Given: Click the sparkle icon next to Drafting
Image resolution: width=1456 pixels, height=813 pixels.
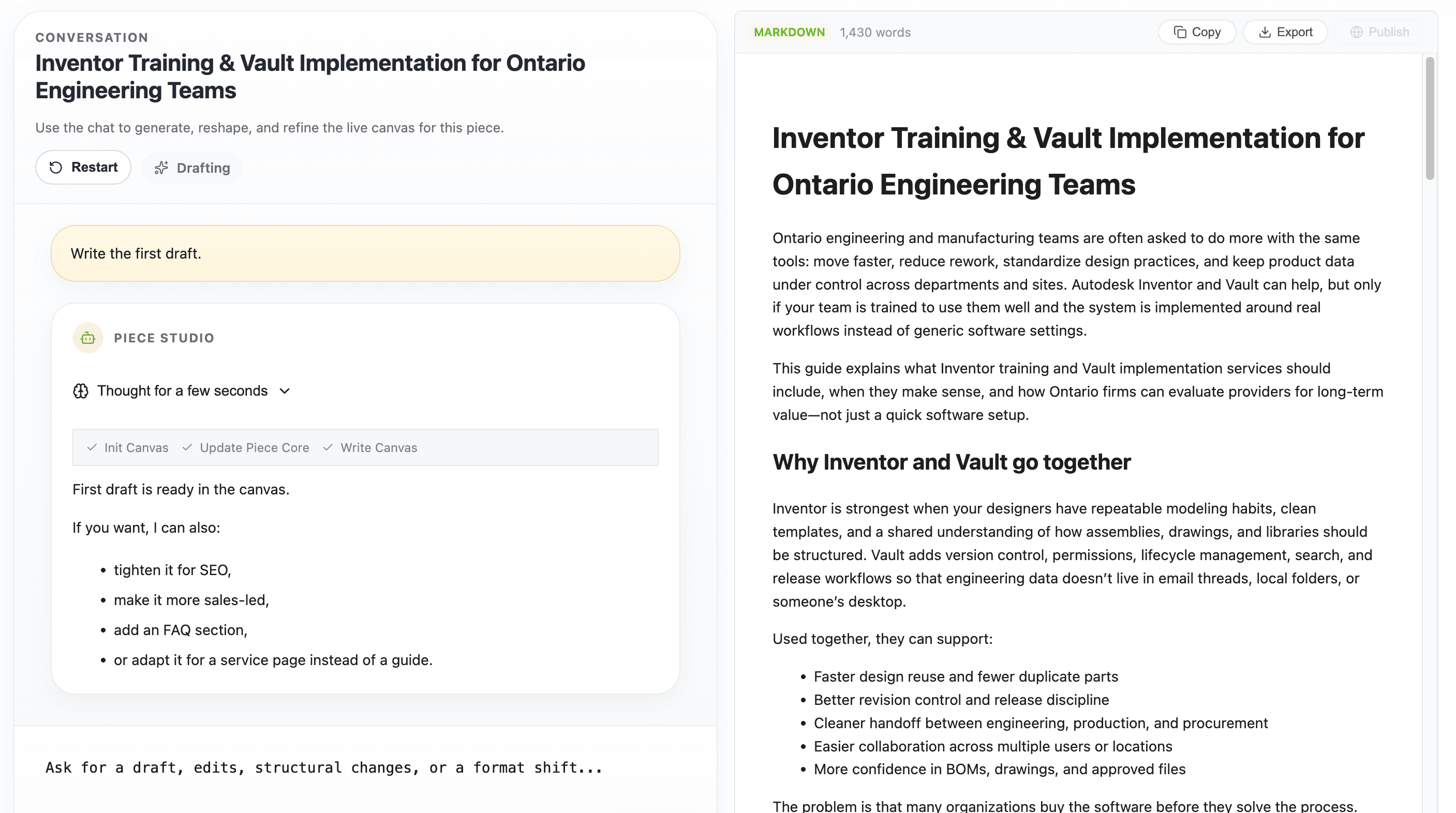Looking at the screenshot, I should click(161, 167).
